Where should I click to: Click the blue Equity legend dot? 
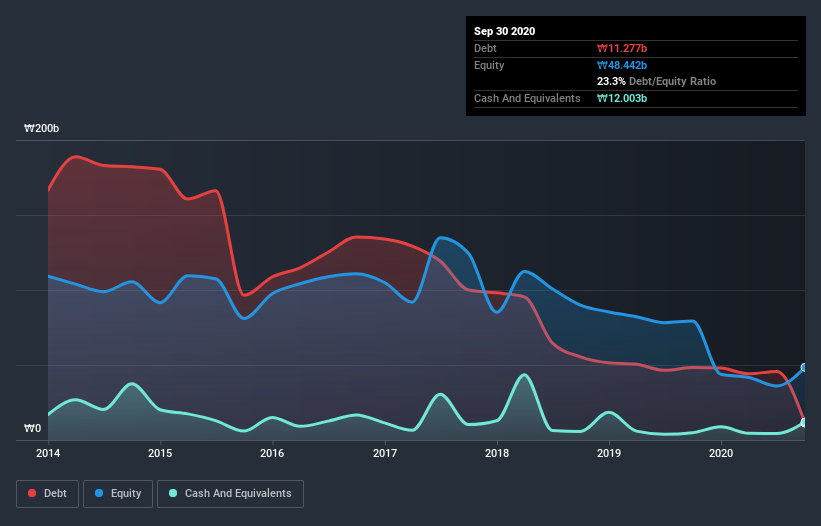(x=99, y=493)
